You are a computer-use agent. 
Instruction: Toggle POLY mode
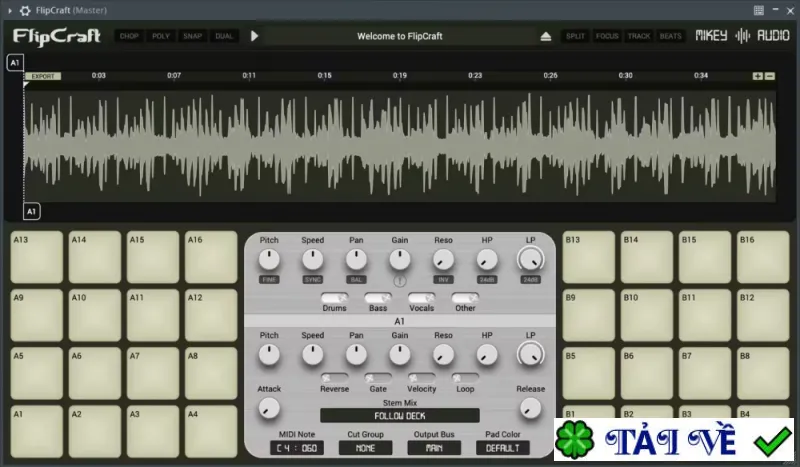tap(161, 36)
